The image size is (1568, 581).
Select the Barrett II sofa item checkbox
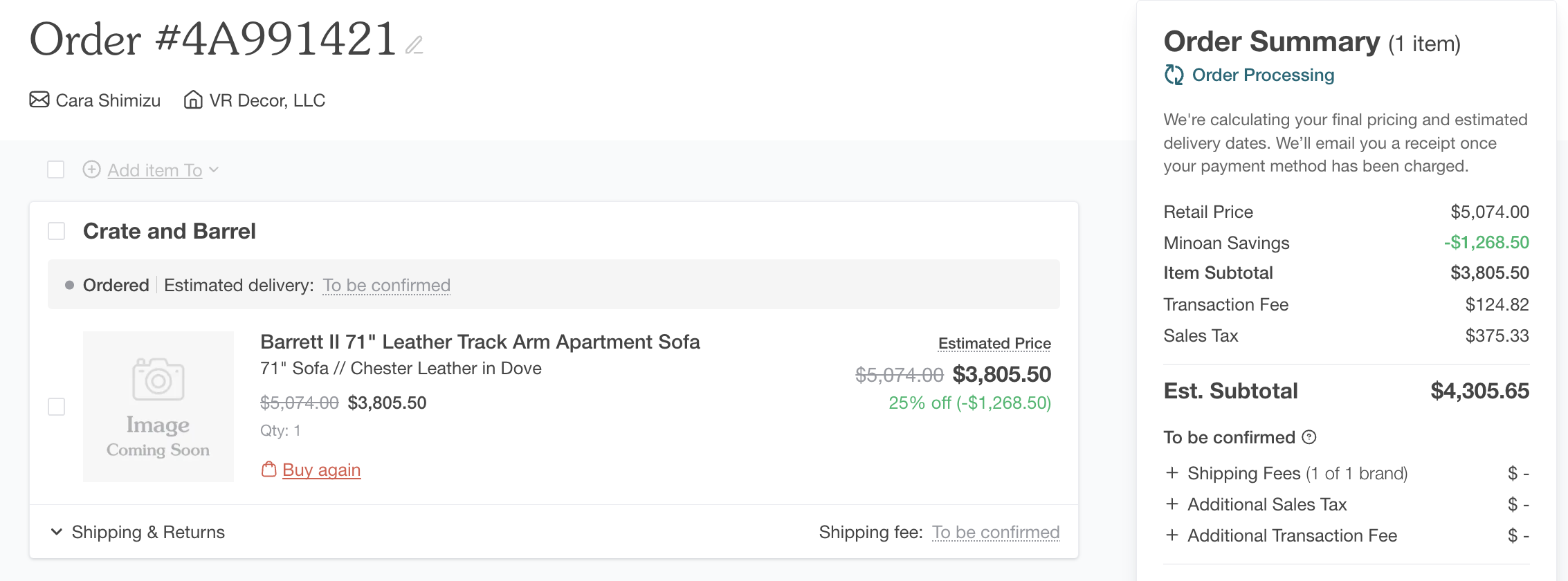tap(57, 407)
